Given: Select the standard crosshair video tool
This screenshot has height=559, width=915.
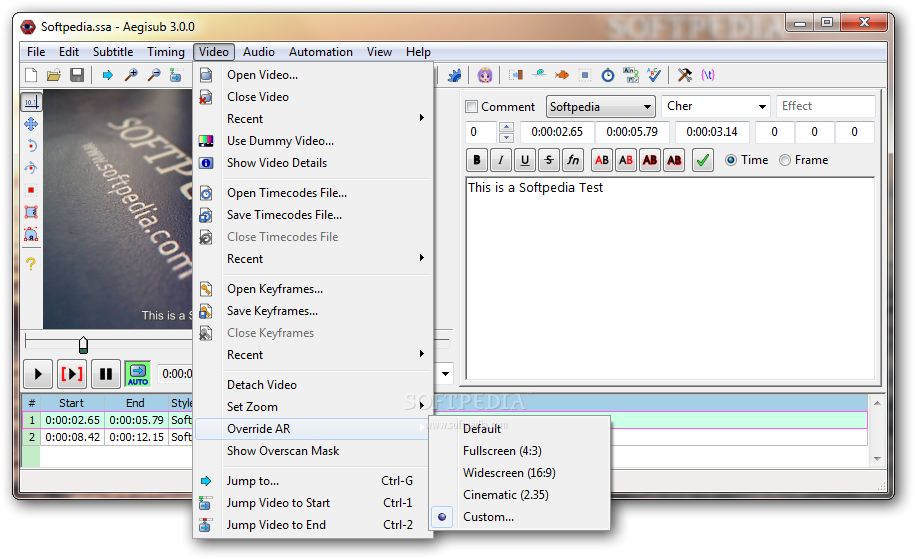Looking at the screenshot, I should click(31, 102).
